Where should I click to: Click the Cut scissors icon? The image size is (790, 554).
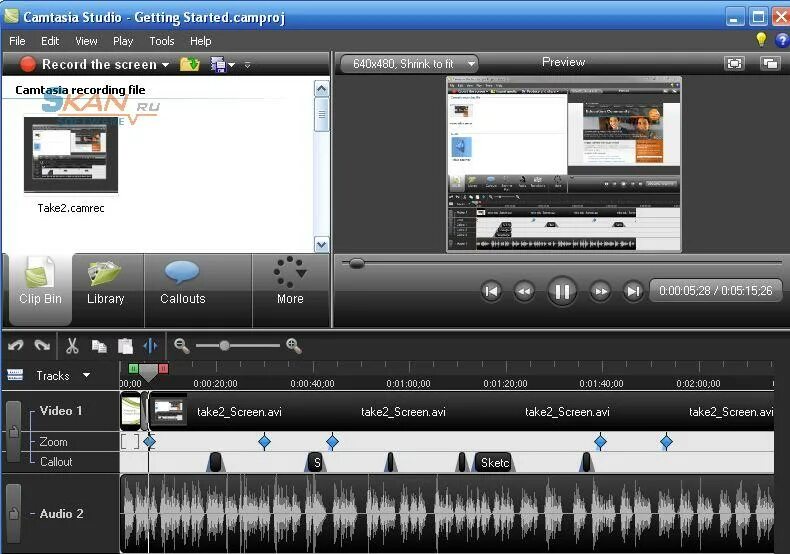[72, 346]
